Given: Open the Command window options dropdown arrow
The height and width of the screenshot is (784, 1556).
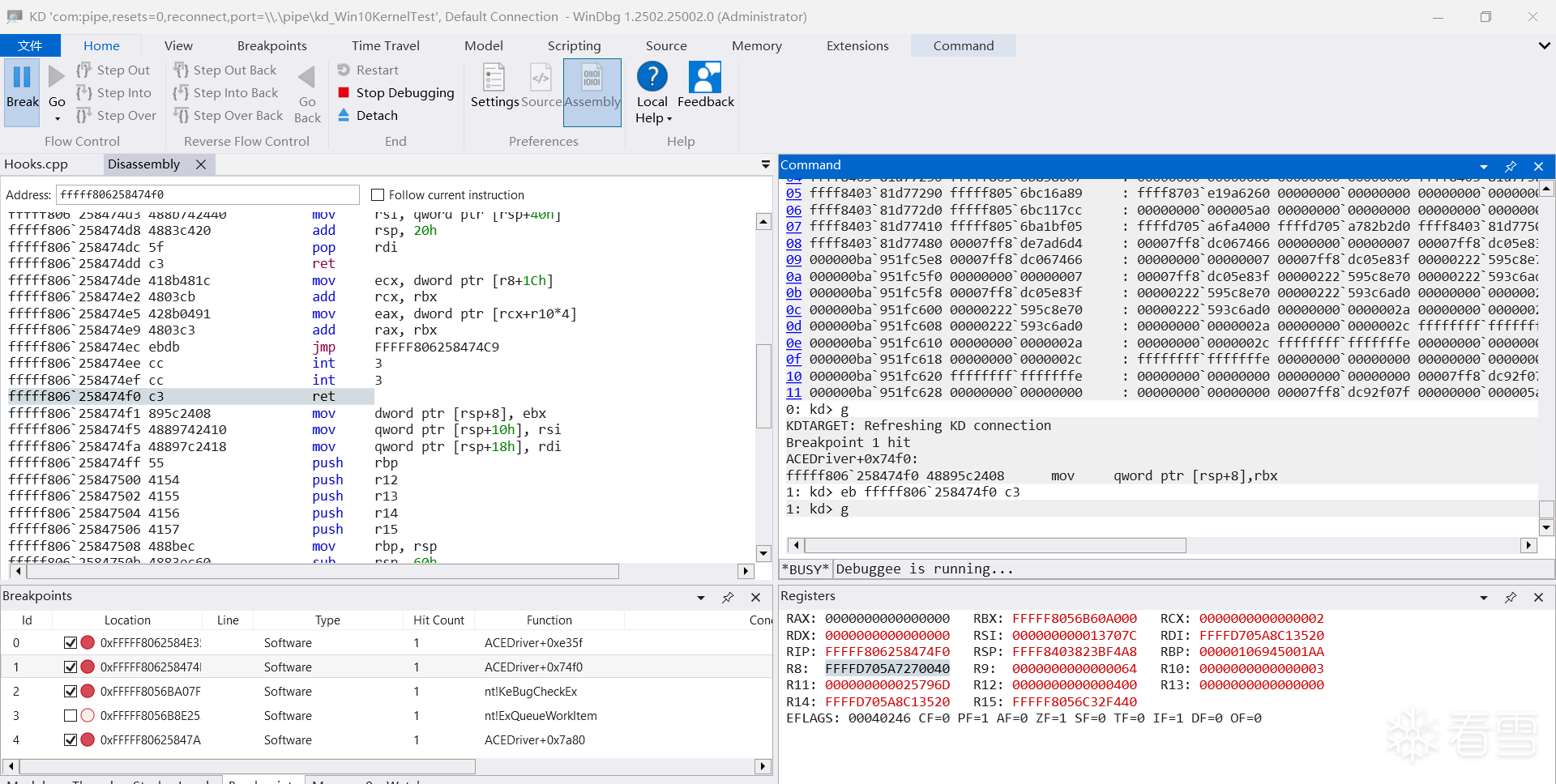Looking at the screenshot, I should coord(1484,167).
